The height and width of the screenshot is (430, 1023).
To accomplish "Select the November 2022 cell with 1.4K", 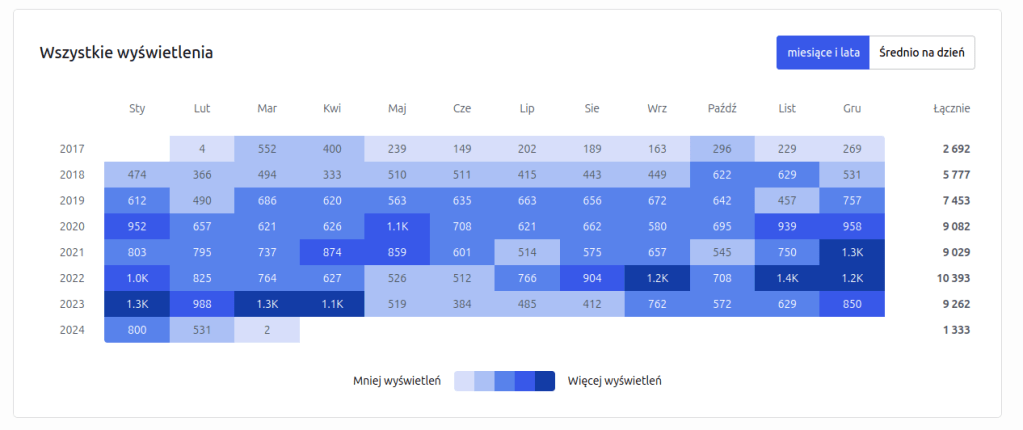I will click(x=787, y=277).
